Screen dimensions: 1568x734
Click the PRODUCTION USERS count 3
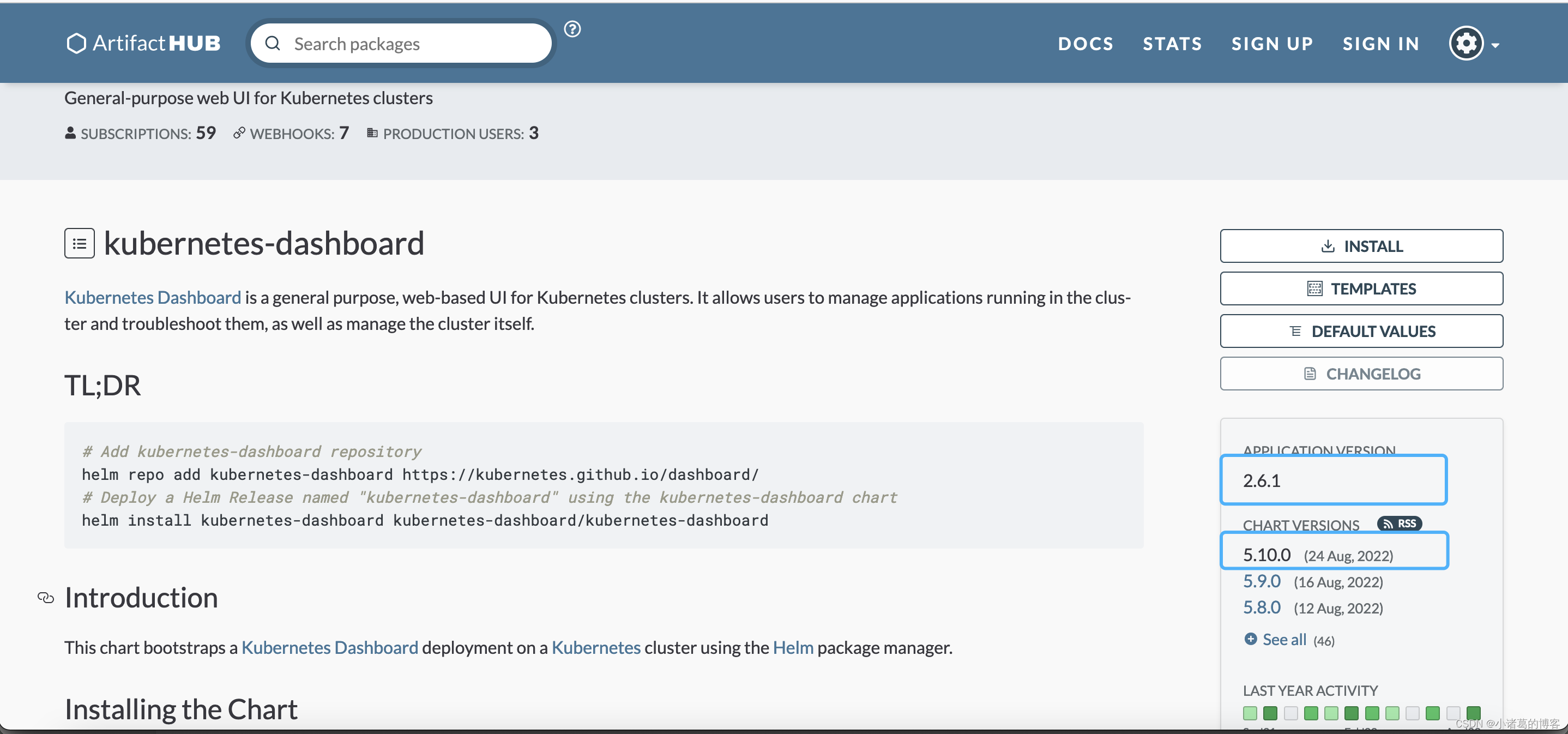533,133
